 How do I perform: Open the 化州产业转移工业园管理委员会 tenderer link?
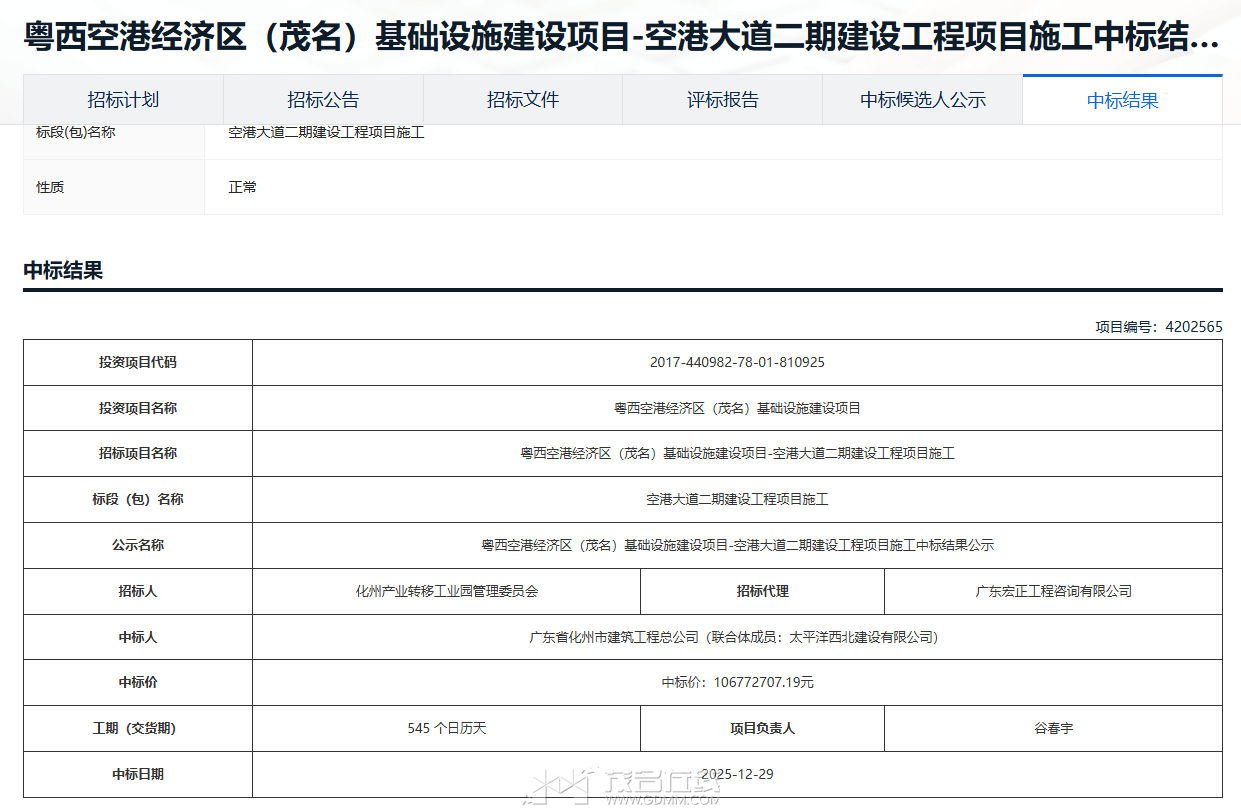coord(446,591)
